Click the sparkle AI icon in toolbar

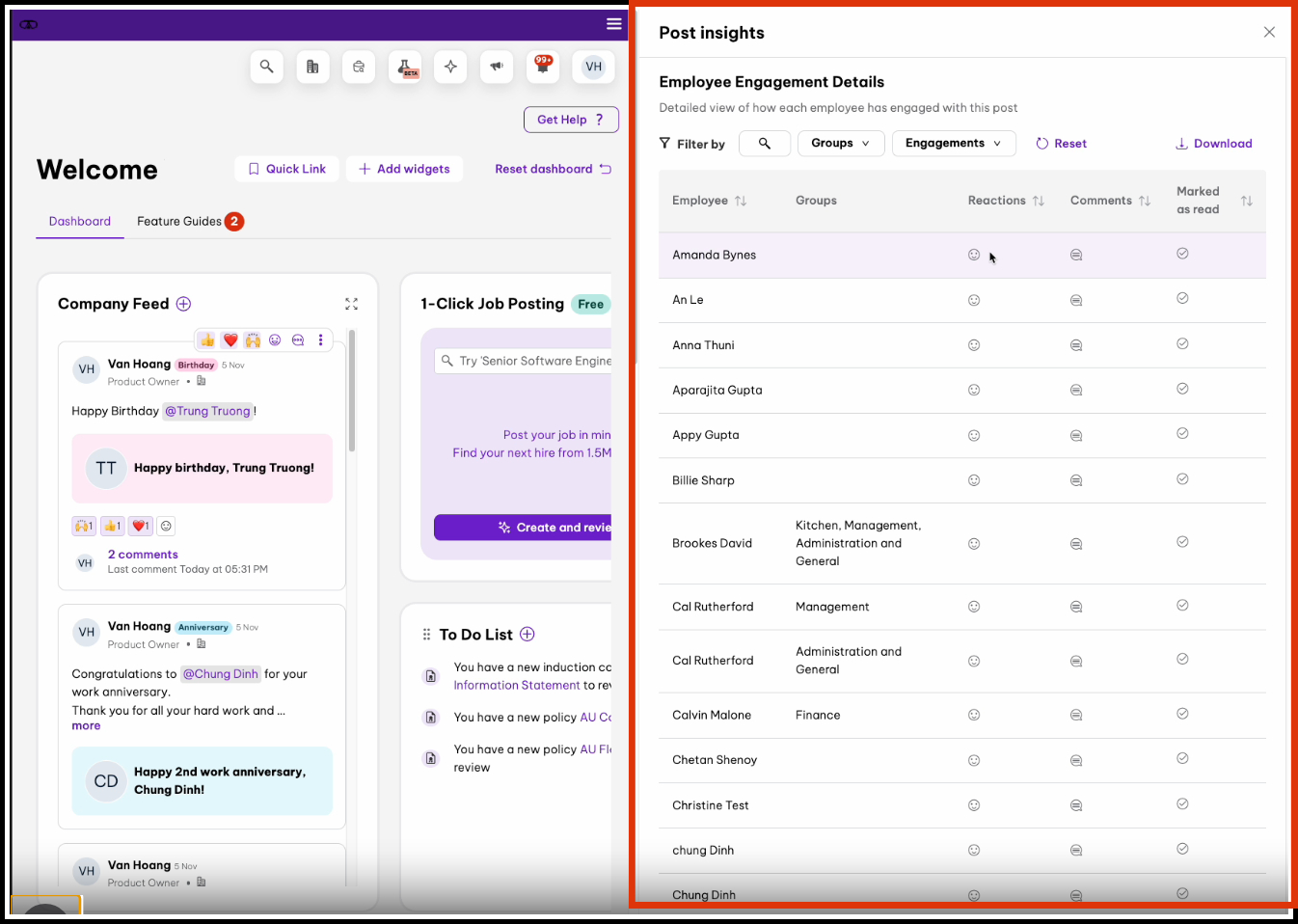click(x=450, y=67)
